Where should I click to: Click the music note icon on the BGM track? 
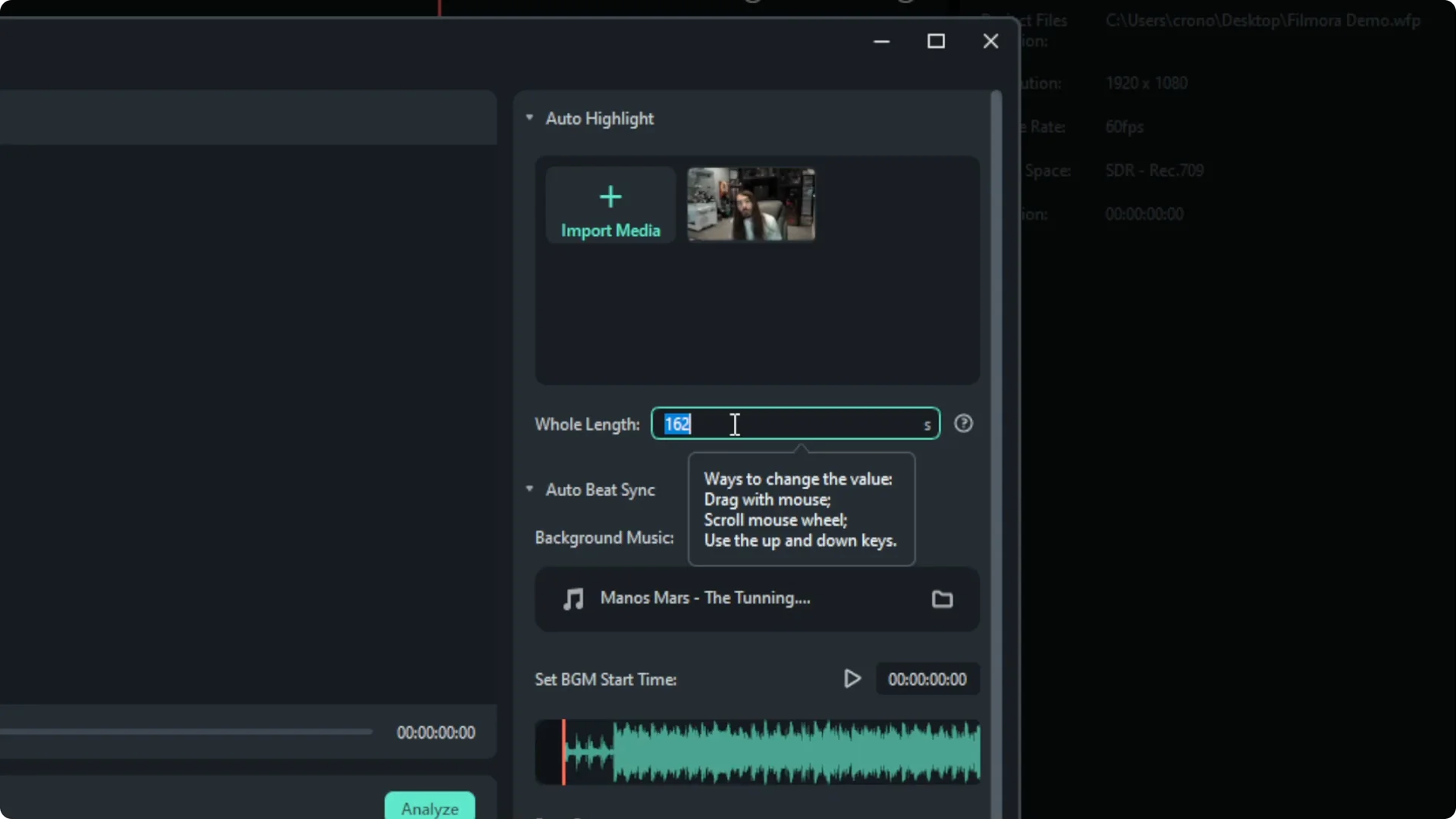coord(574,599)
